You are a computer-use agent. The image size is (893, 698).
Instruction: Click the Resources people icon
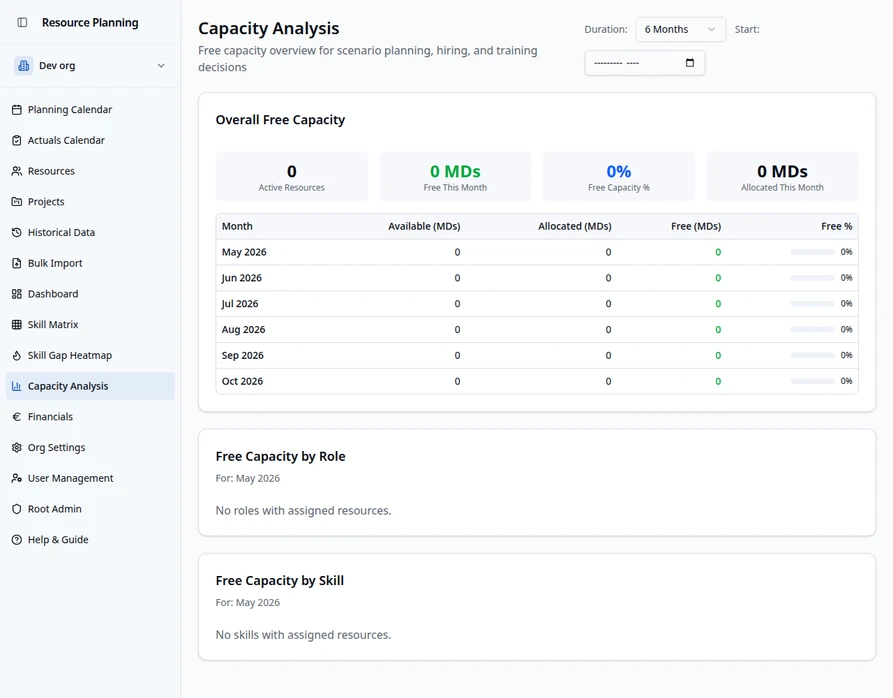(17, 171)
